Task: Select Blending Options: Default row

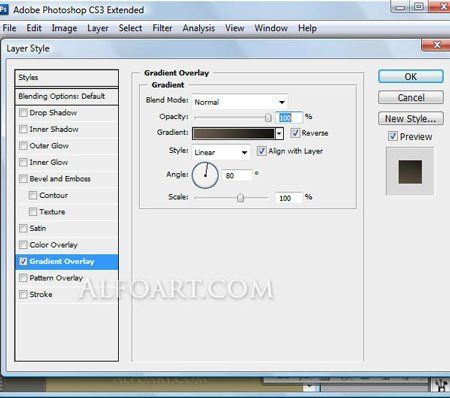Action: click(x=67, y=96)
